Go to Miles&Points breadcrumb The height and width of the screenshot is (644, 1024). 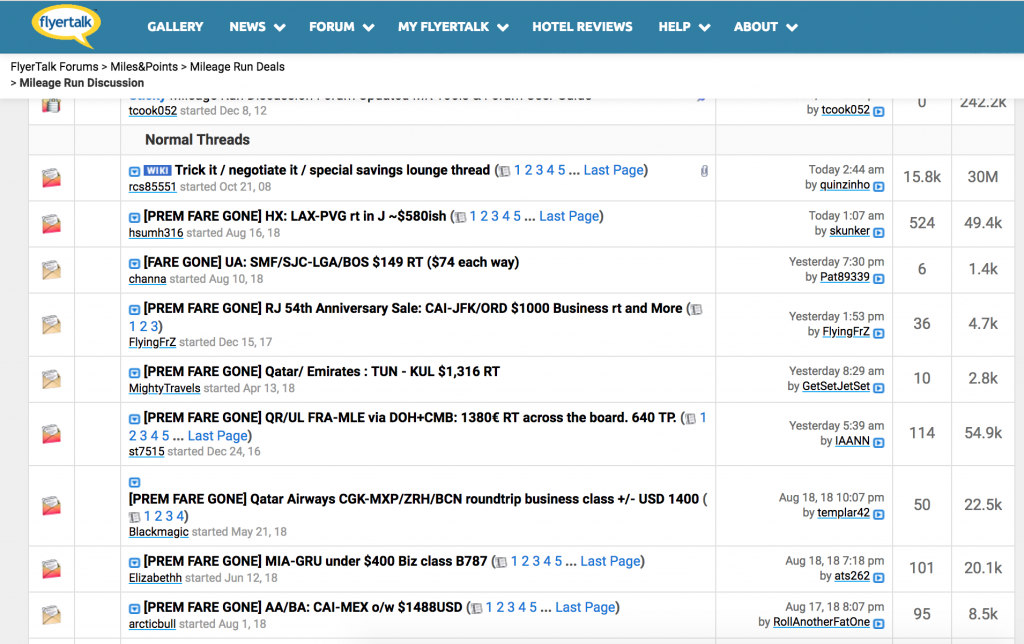tap(144, 67)
